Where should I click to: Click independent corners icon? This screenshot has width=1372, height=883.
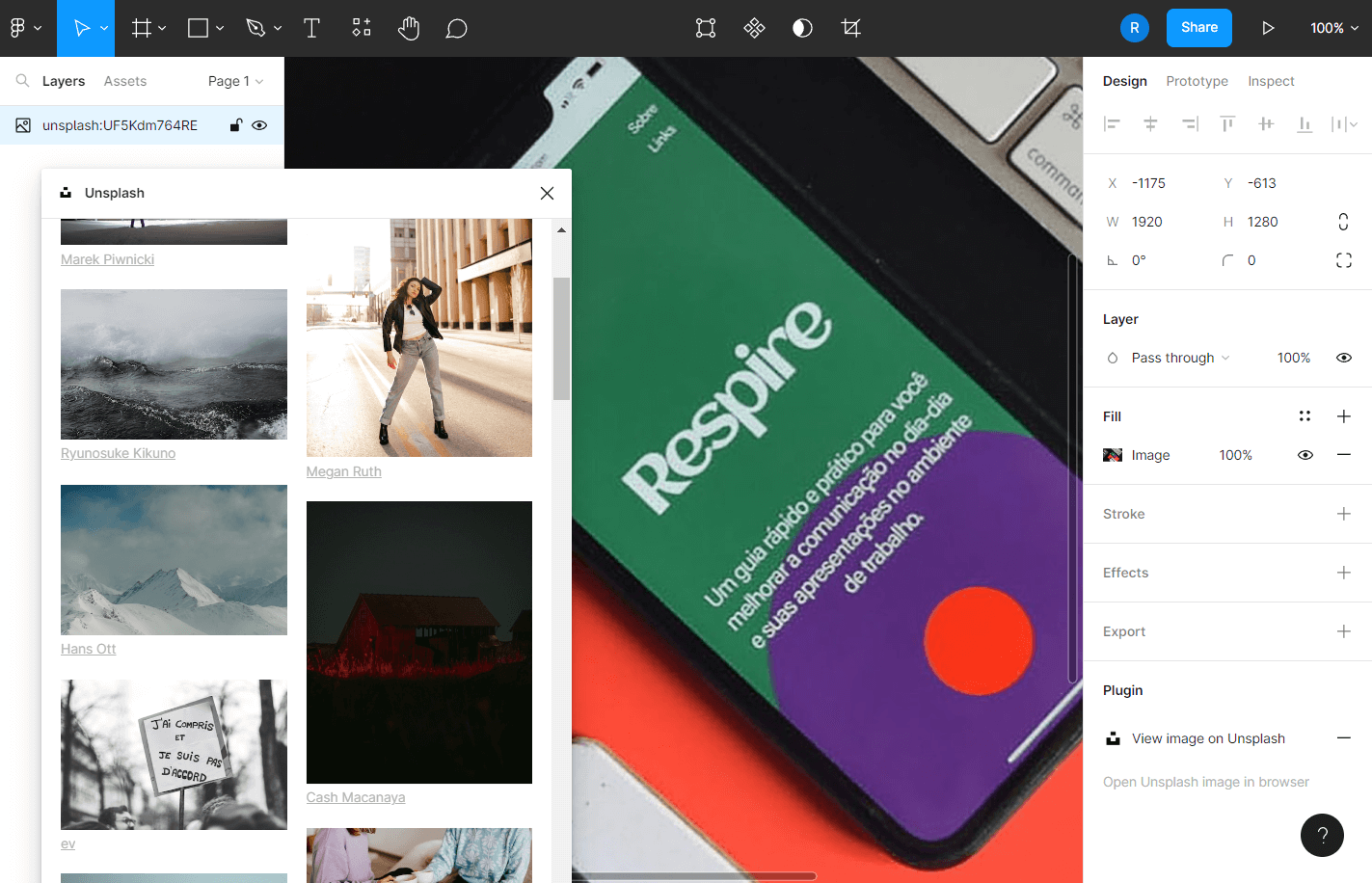[x=1343, y=260]
